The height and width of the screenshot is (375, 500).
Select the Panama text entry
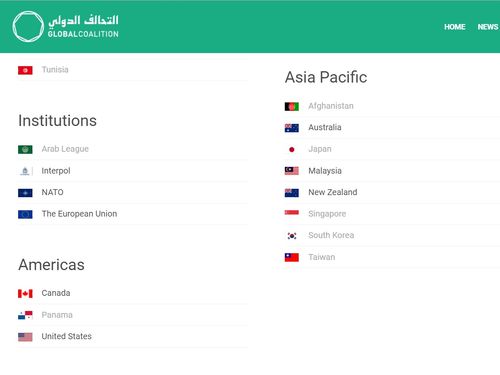57,315
